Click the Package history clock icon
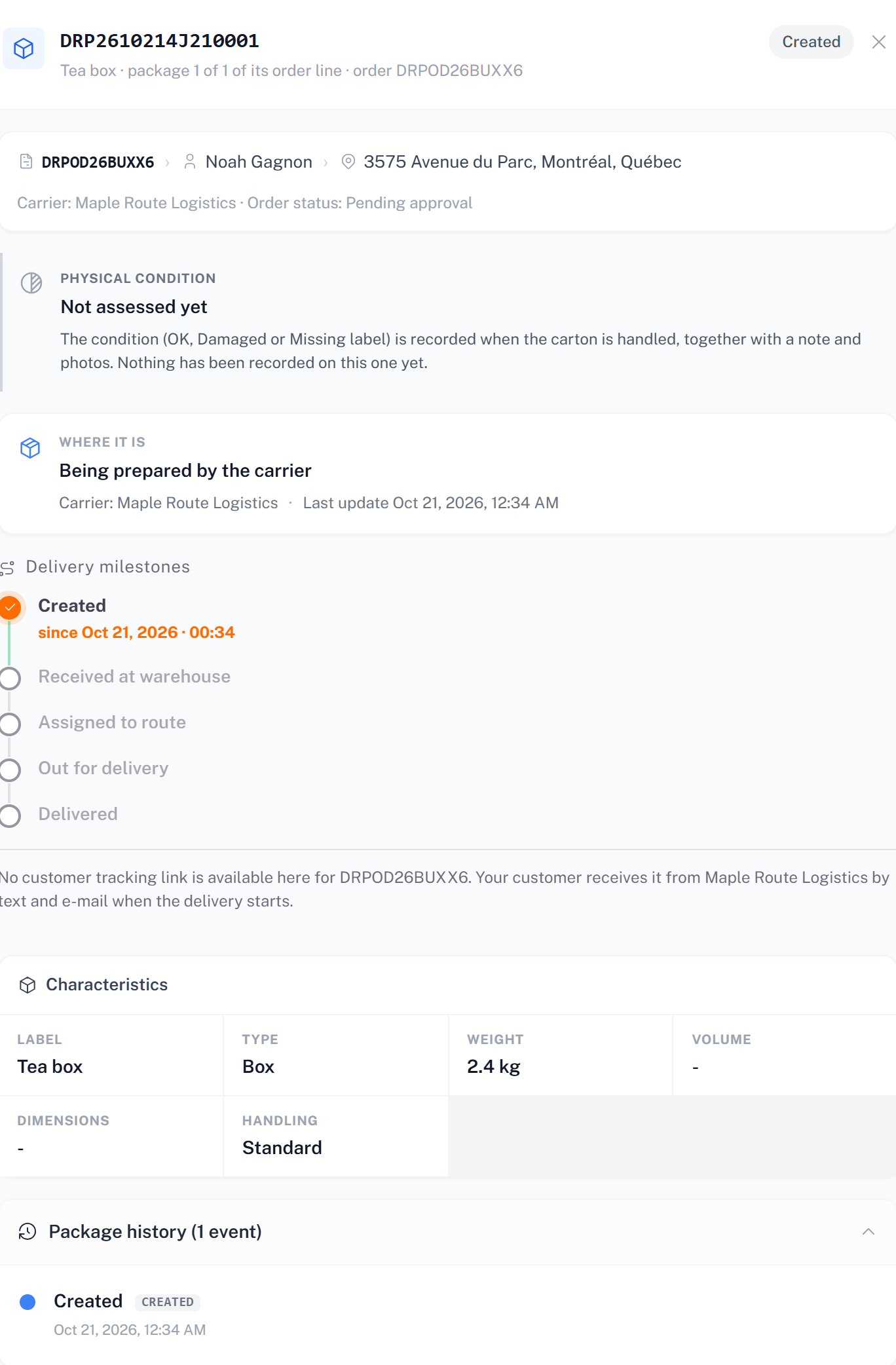This screenshot has width=896, height=1365. pyautogui.click(x=28, y=1231)
